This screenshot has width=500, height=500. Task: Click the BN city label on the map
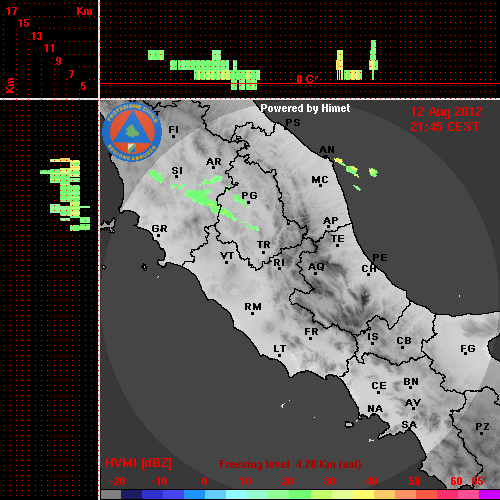click(x=411, y=382)
